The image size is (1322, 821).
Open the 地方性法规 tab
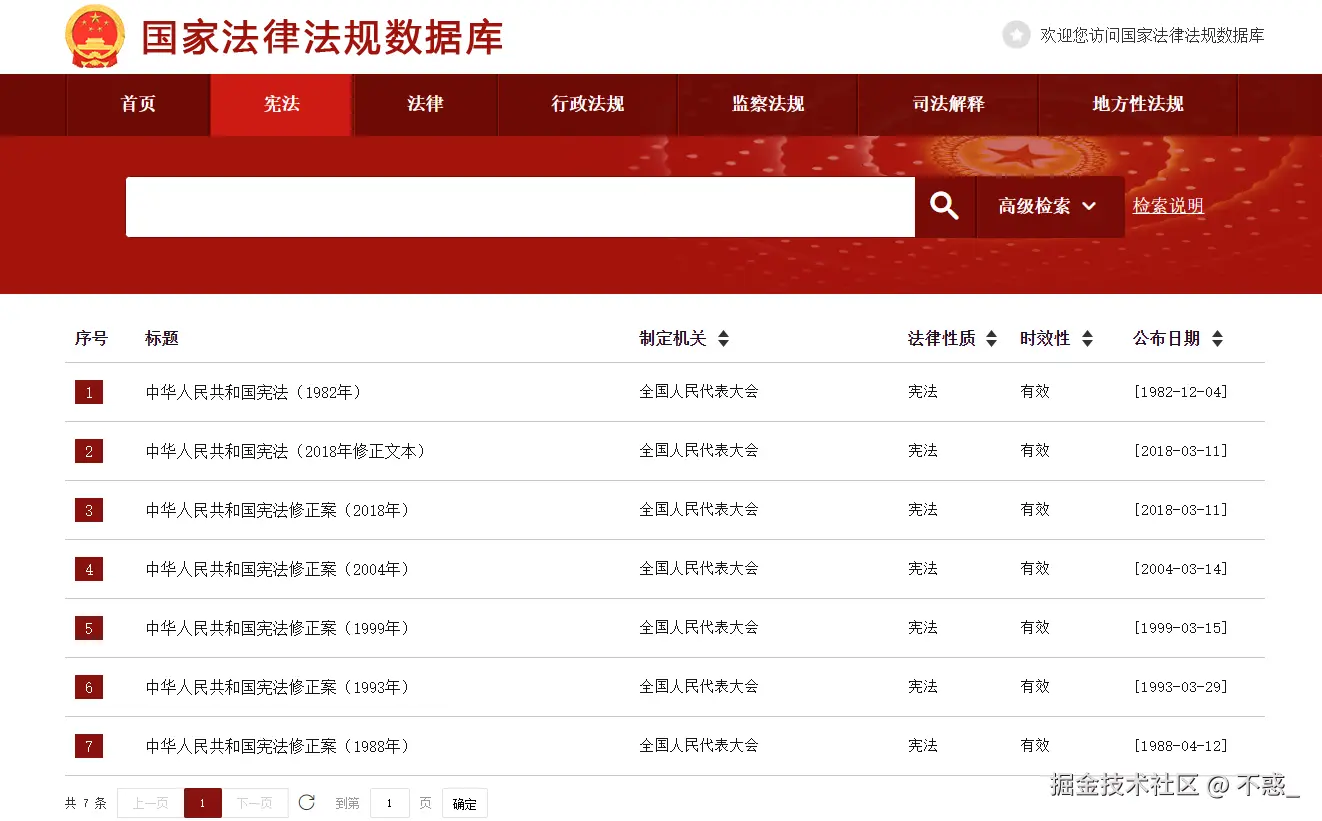[x=1138, y=104]
